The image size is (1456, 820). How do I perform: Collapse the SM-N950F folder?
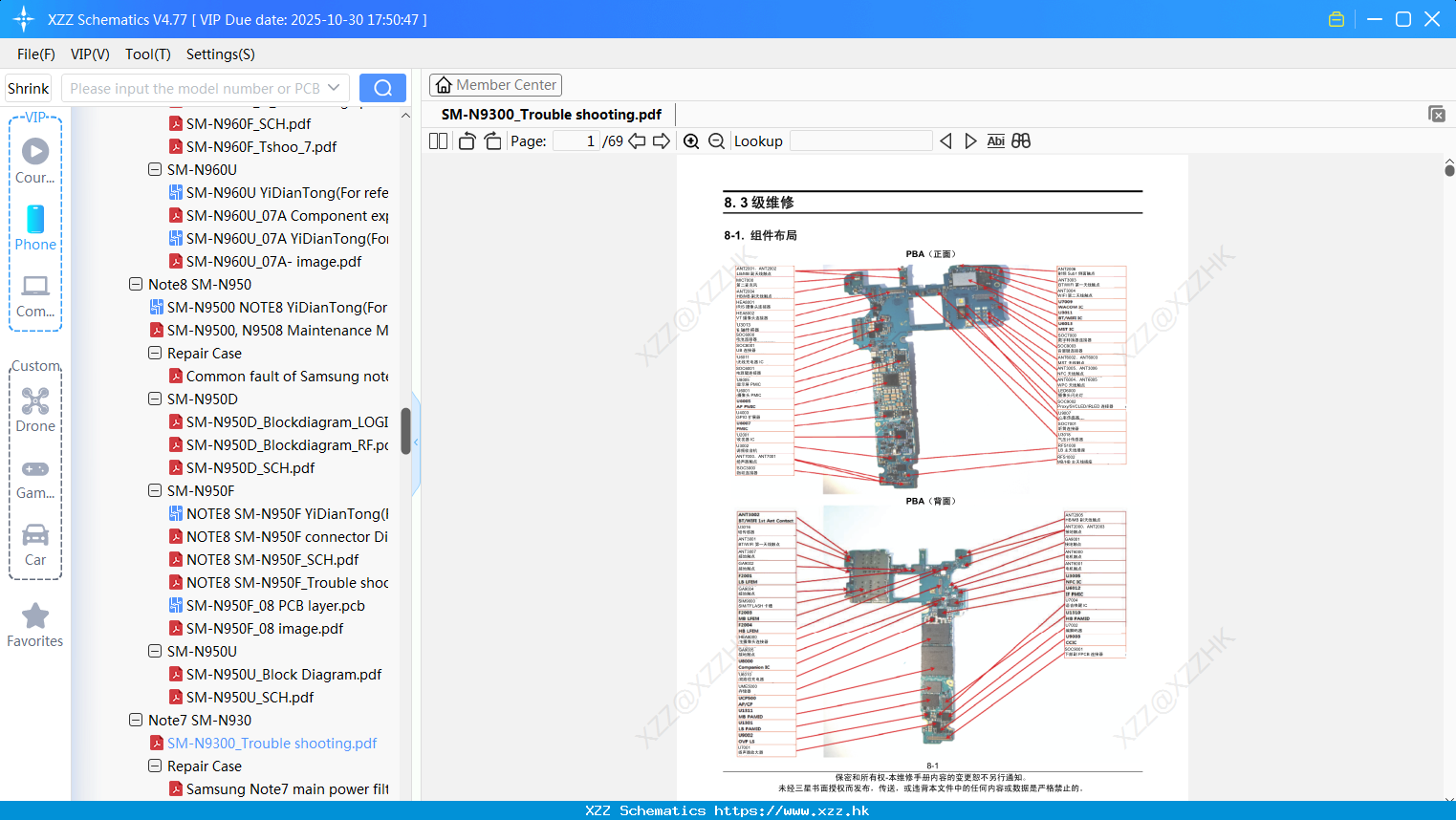155,490
